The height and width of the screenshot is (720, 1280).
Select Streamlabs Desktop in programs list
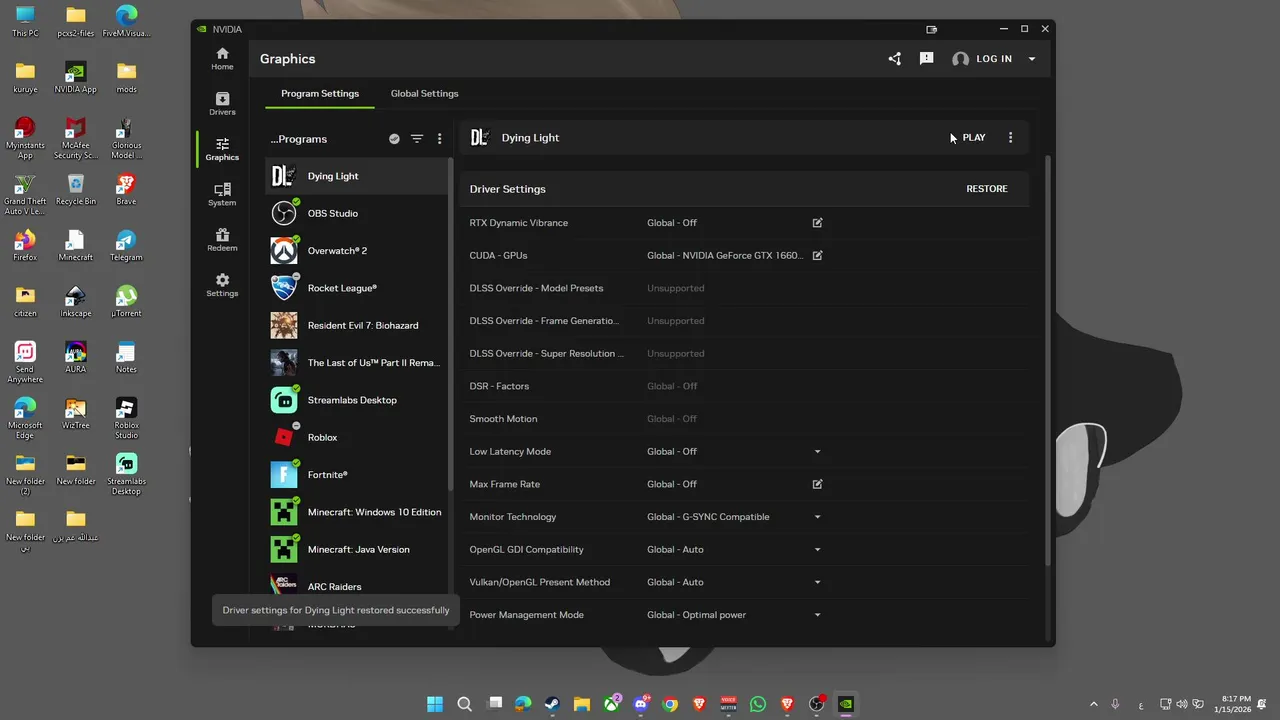pyautogui.click(x=357, y=400)
